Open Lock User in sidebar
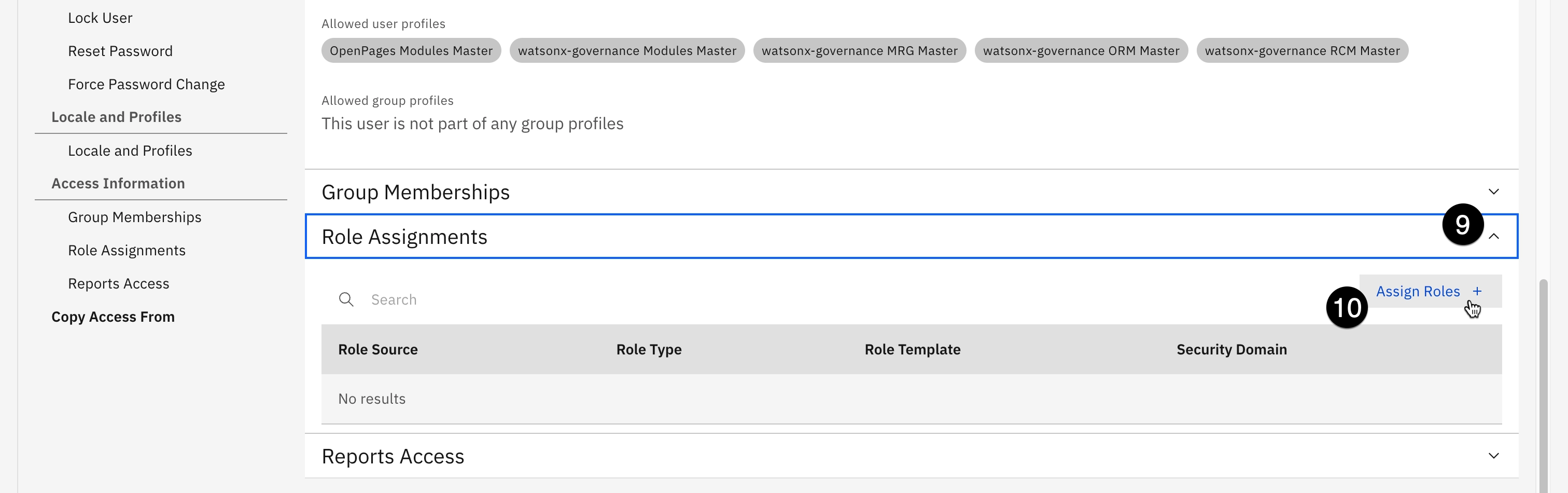This screenshot has width=1568, height=493. click(x=100, y=18)
